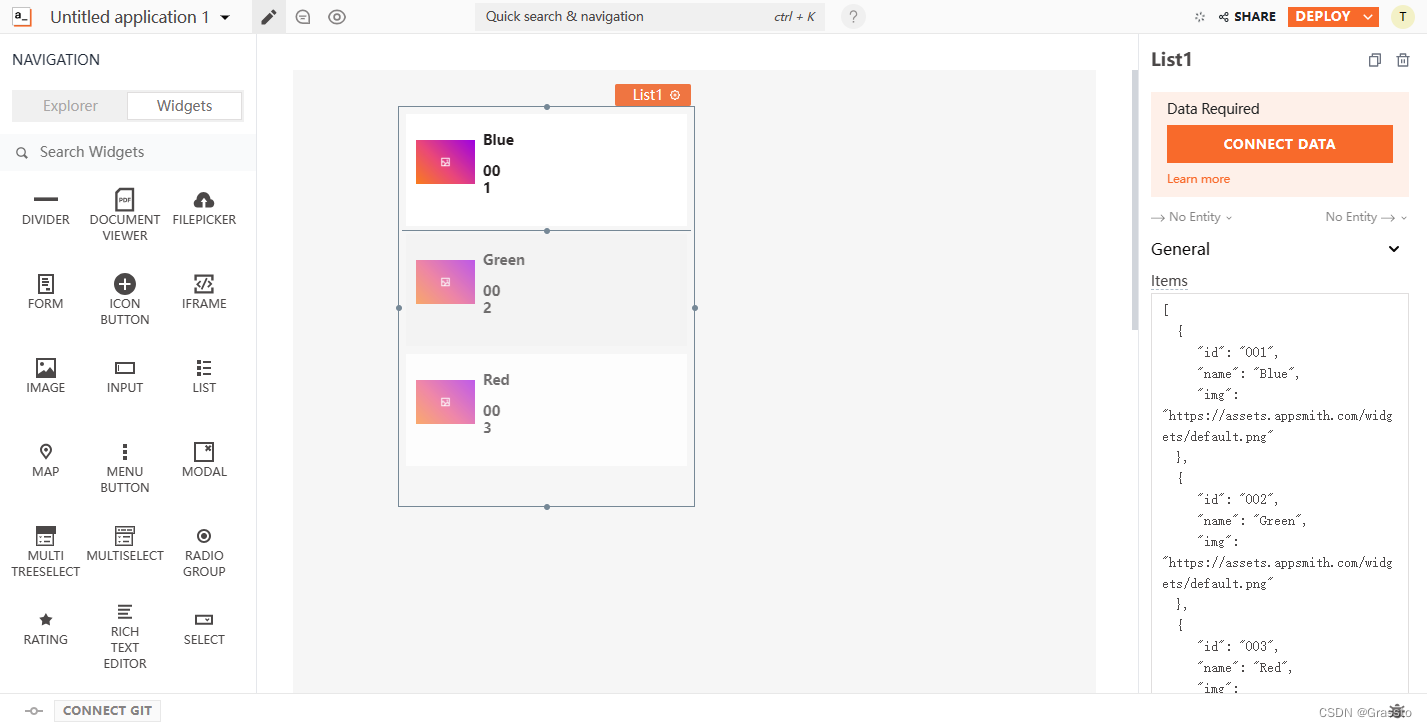Select the Blue text in list
Viewport: 1427px width, 727px height.
(498, 140)
